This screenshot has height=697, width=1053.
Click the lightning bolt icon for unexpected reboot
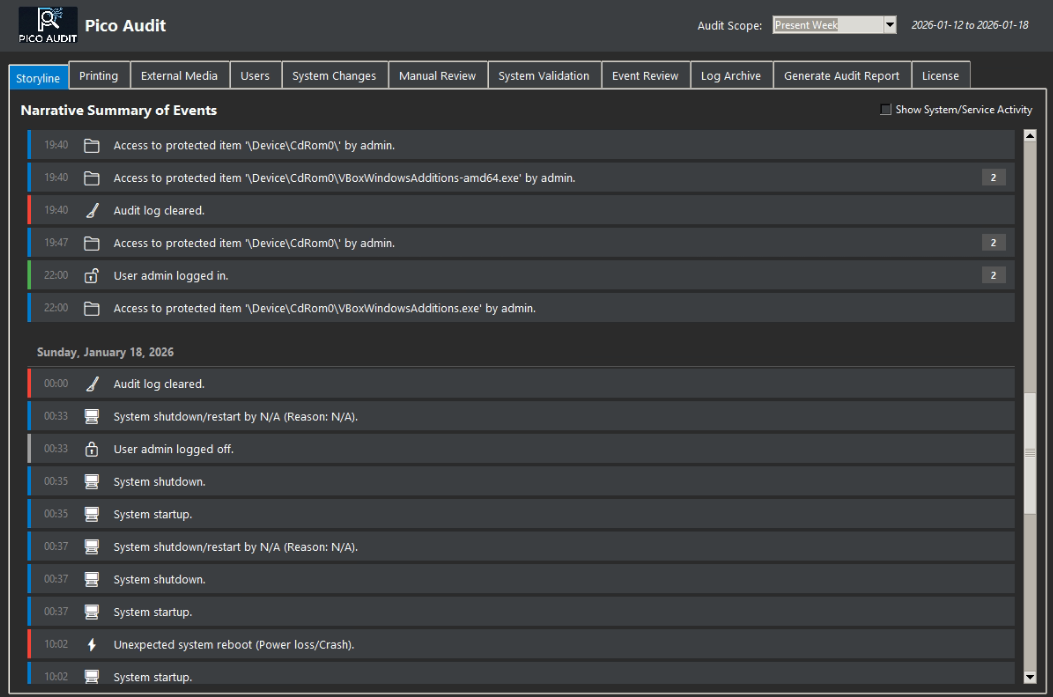click(x=91, y=644)
